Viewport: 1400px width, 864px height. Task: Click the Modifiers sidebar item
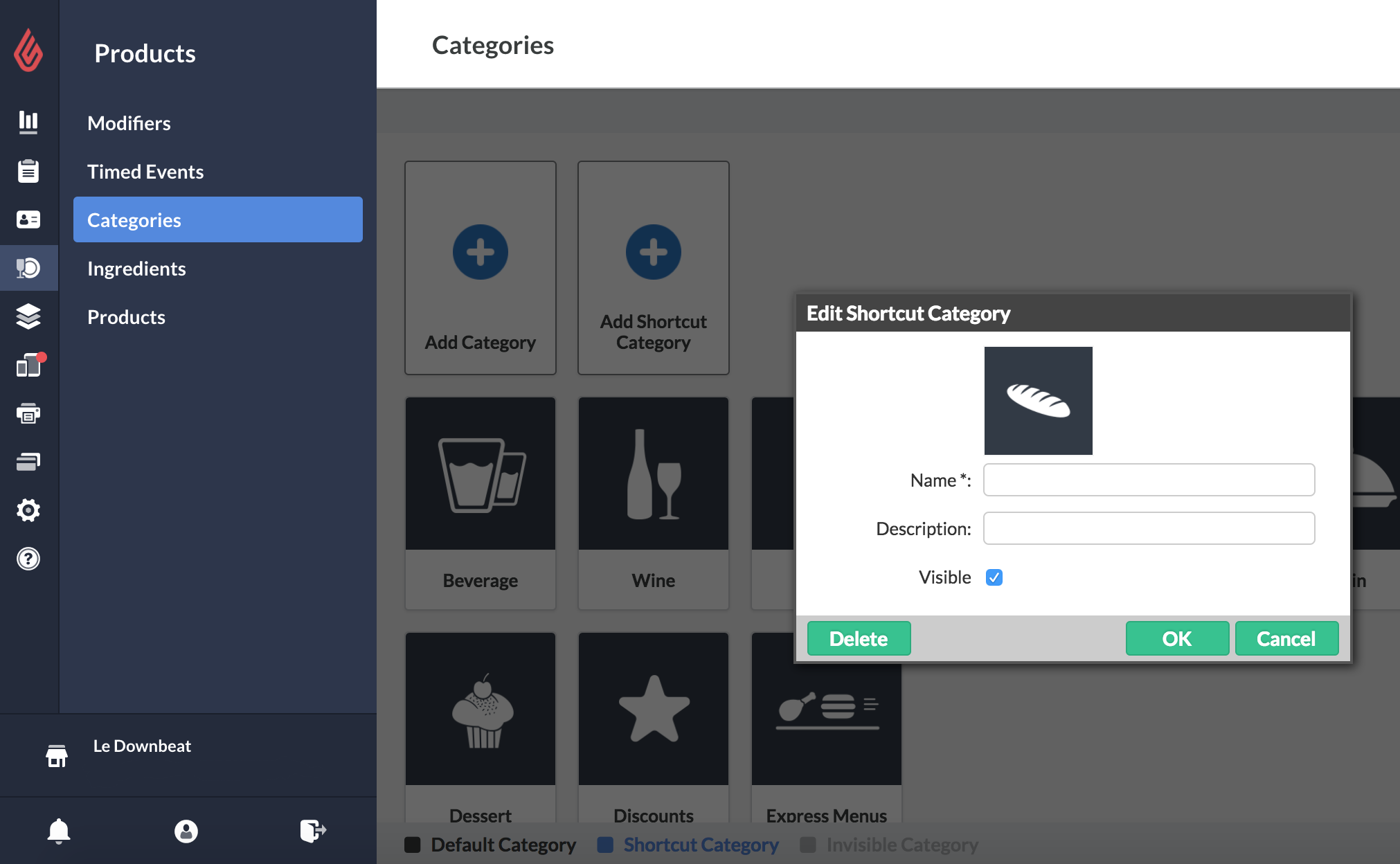[x=129, y=122]
